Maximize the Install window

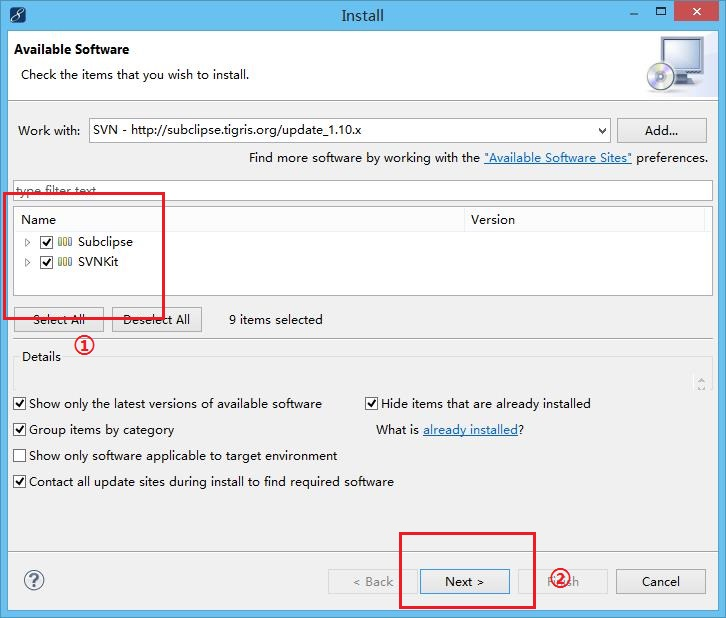point(661,12)
